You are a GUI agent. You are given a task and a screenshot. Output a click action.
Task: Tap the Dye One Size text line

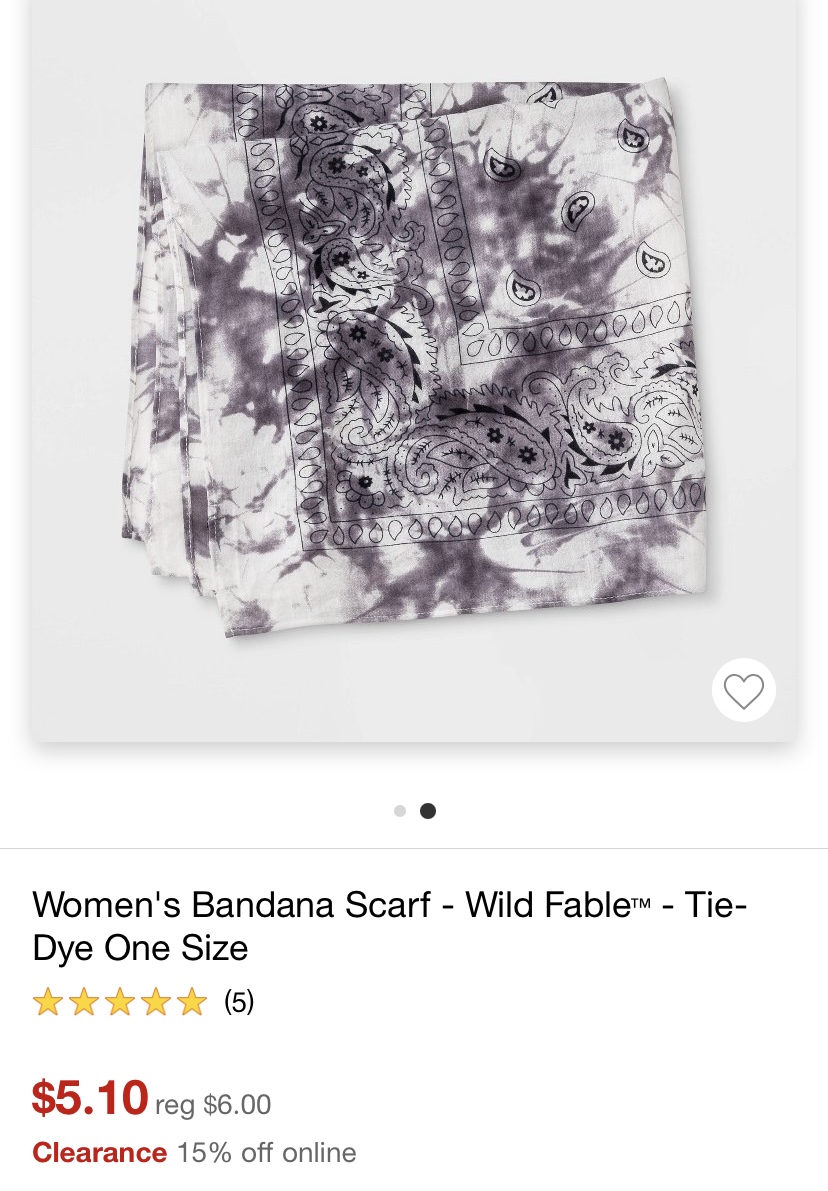141,948
